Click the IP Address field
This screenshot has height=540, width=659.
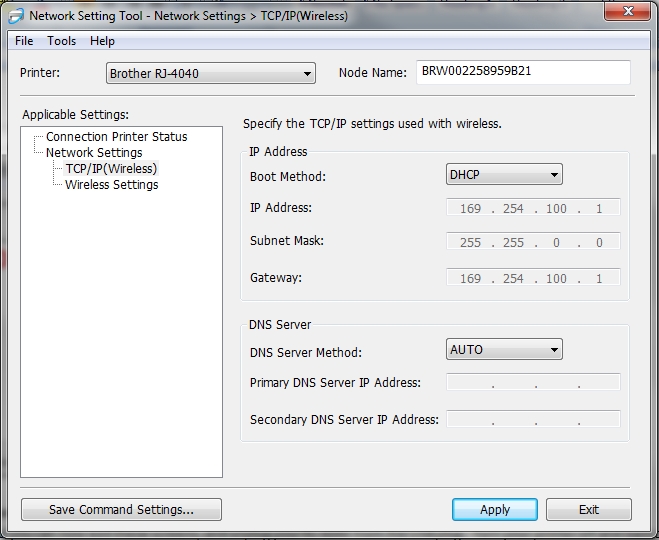[x=533, y=208]
